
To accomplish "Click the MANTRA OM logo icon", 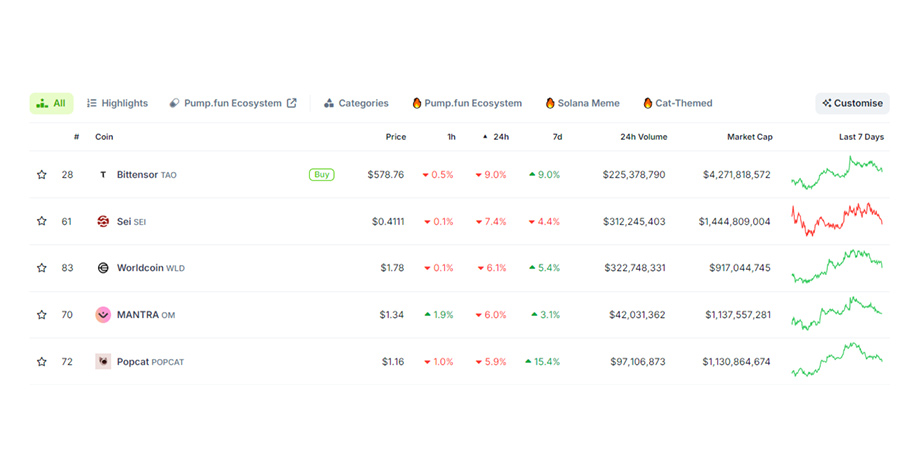I will tap(103, 315).
